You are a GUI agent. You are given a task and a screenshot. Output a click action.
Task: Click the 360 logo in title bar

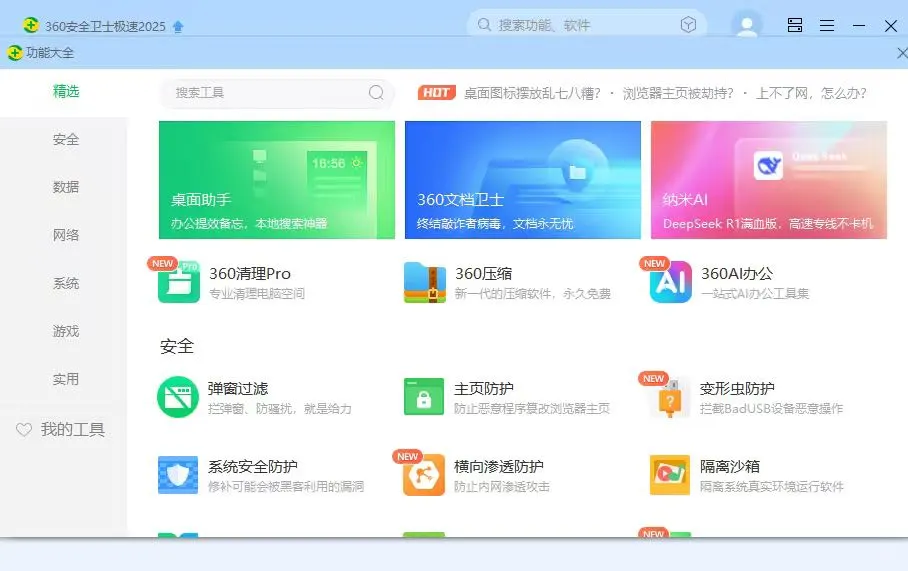pos(31,25)
